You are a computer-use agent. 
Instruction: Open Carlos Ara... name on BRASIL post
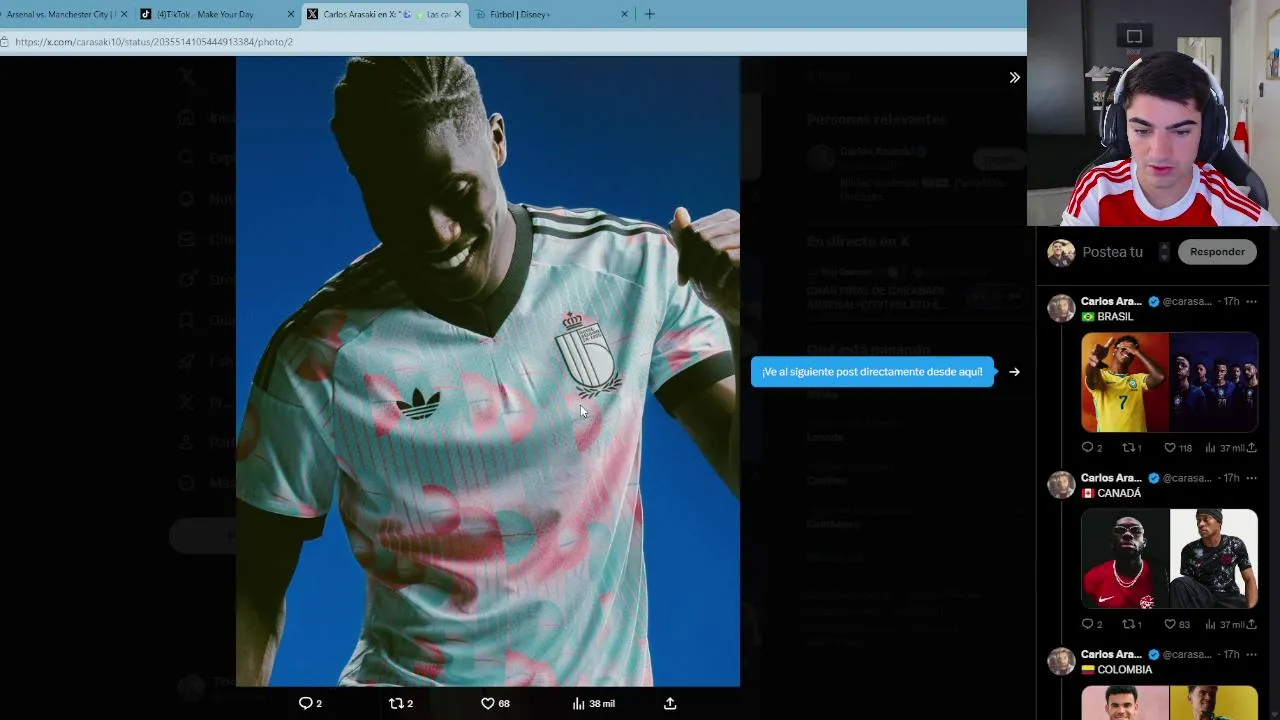pos(1111,301)
